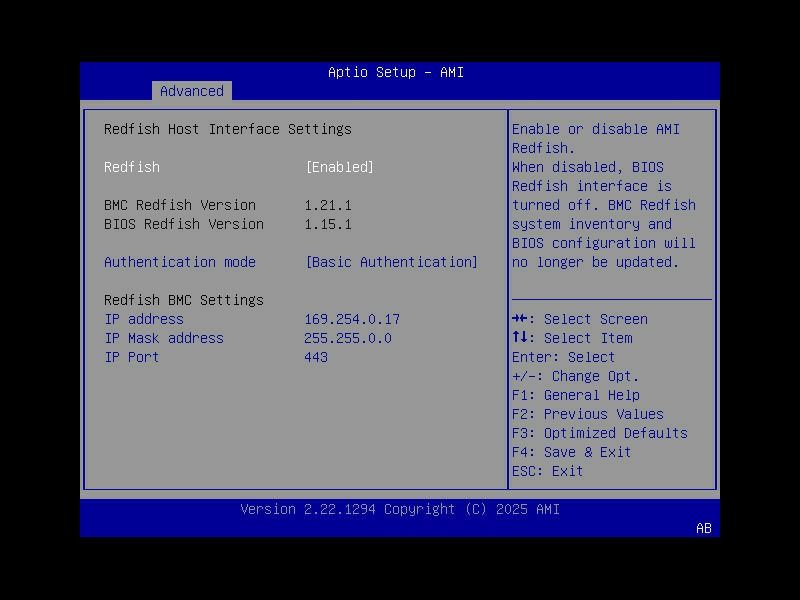This screenshot has width=800, height=600.
Task: Click the IP Mask address value 255.255.0.0
Action: click(348, 338)
